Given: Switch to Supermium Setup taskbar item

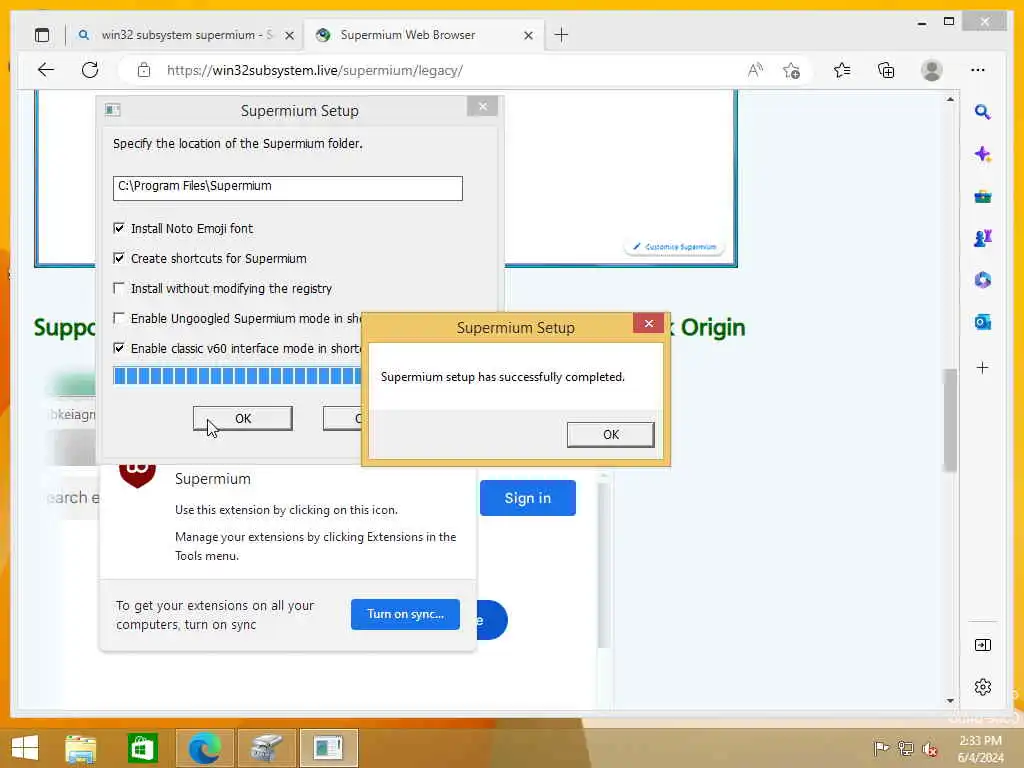Looking at the screenshot, I should [328, 748].
